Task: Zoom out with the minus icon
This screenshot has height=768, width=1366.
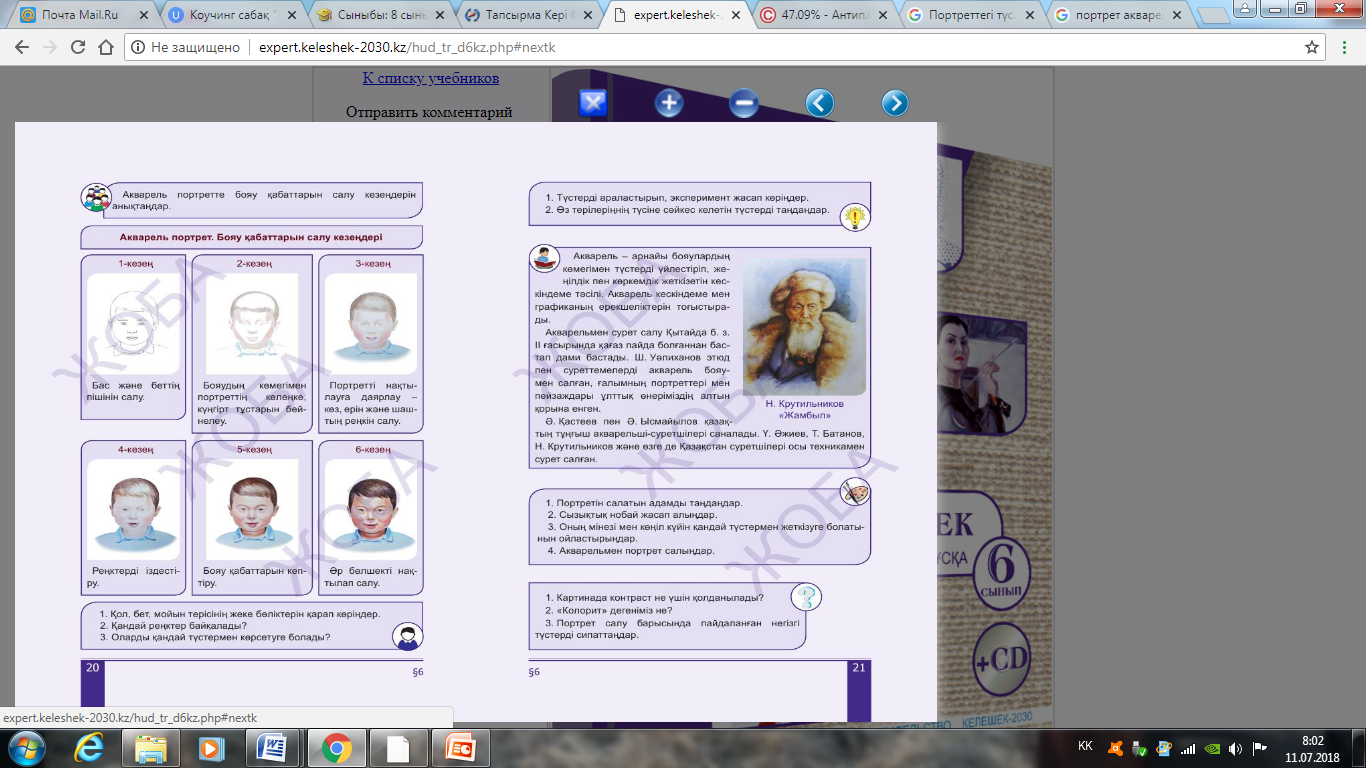Action: [744, 103]
